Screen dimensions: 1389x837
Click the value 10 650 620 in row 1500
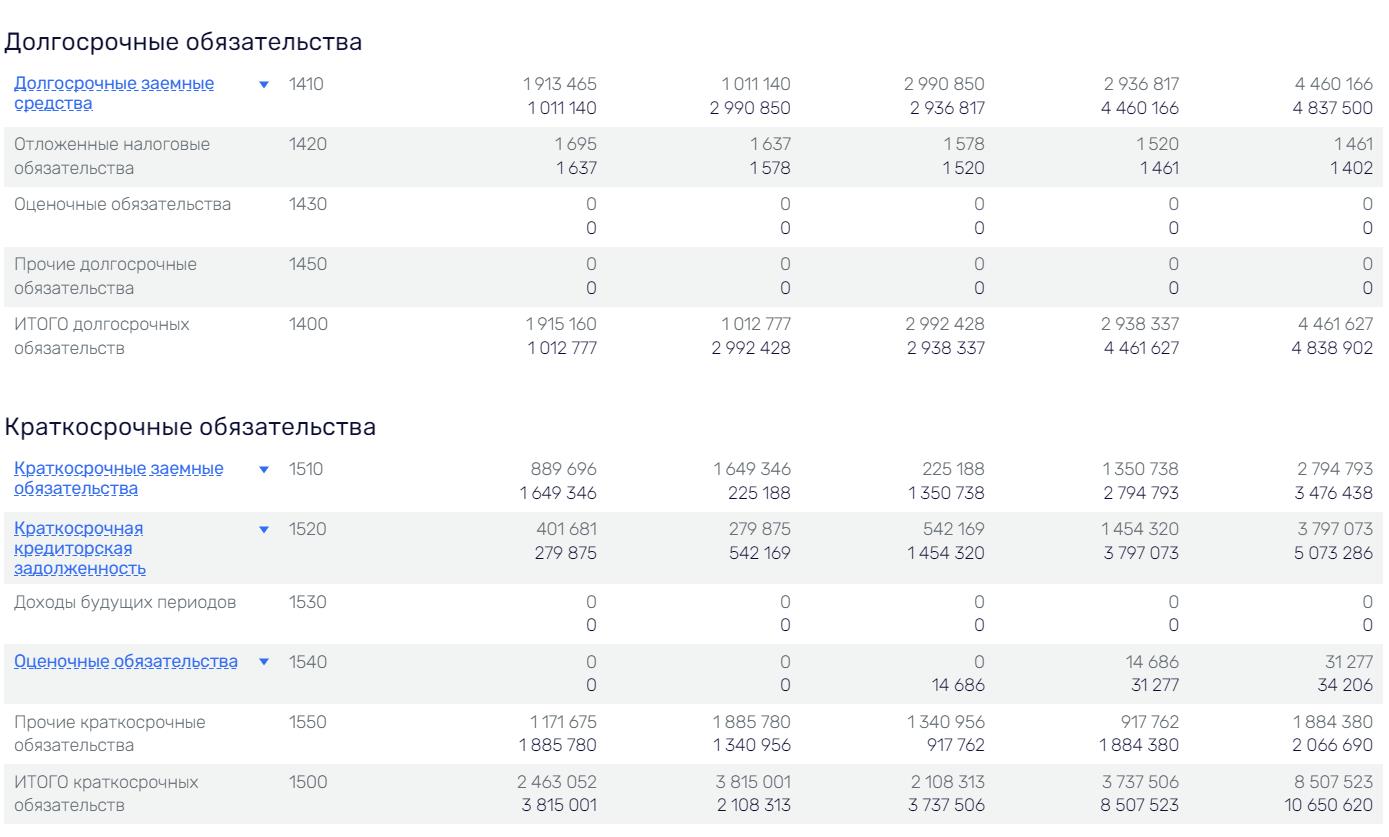click(x=1327, y=803)
